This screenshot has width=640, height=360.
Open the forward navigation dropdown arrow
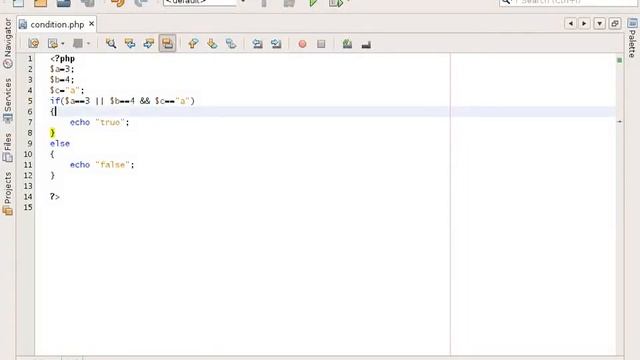(88, 44)
